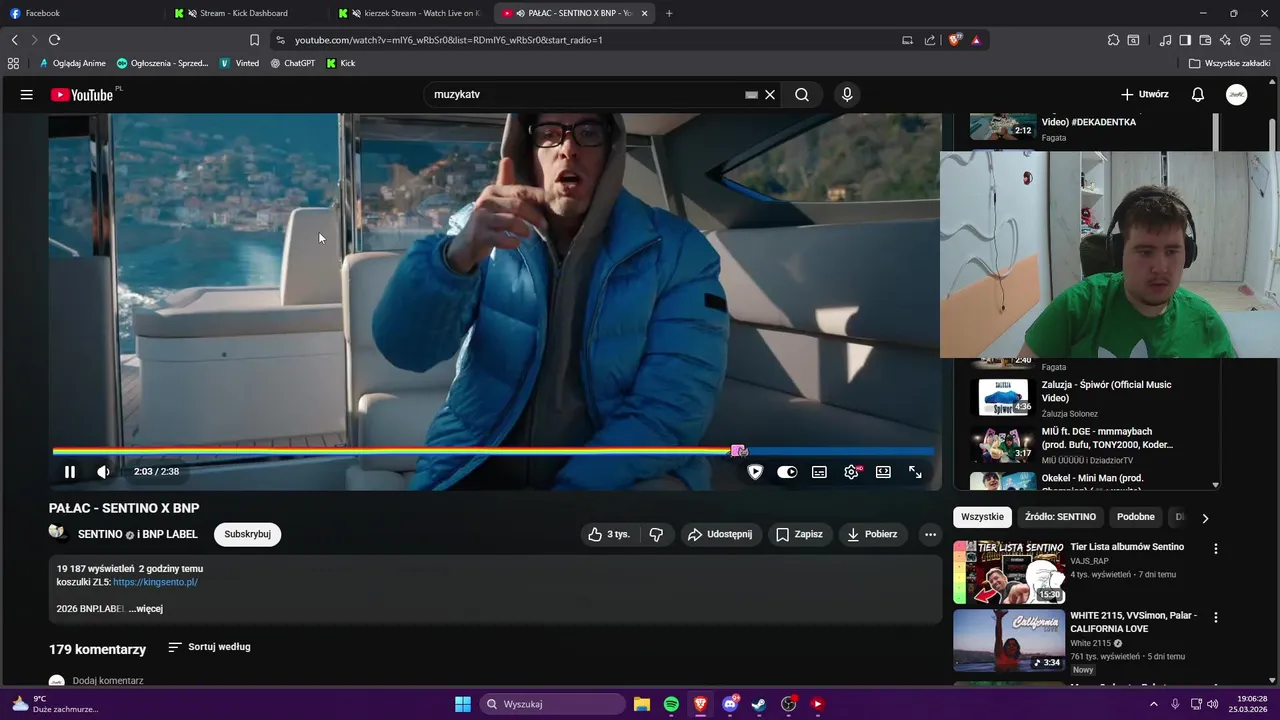Show more filter chips with the arrow

(x=1205, y=518)
